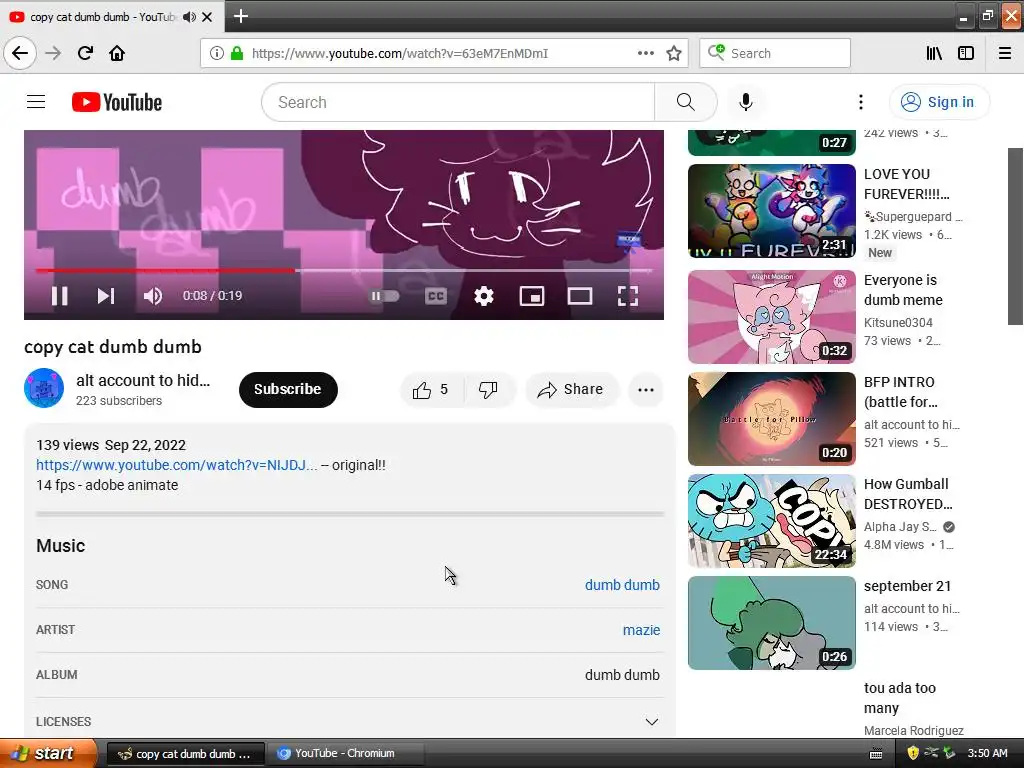Select the copy cat dumb dumb tab

click(111, 17)
